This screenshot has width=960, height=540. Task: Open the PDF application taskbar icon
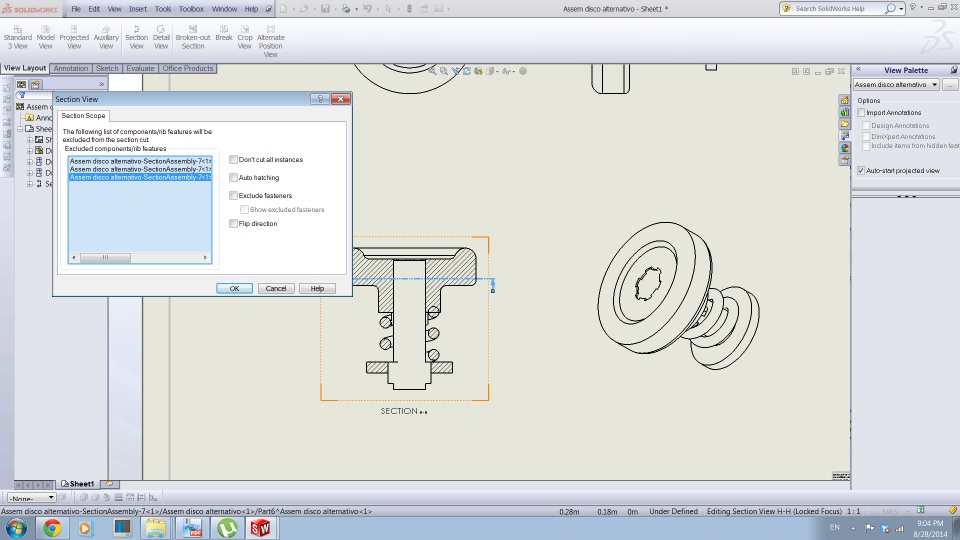click(192, 528)
